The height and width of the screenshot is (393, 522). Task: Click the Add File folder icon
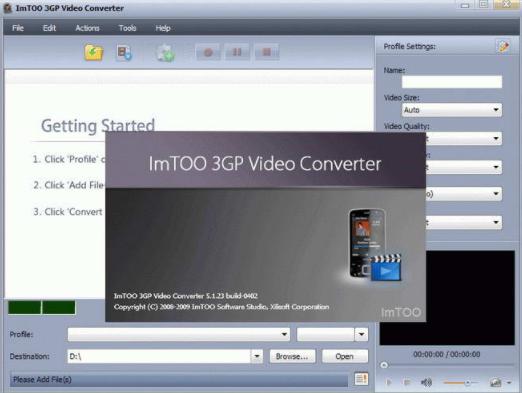click(94, 53)
